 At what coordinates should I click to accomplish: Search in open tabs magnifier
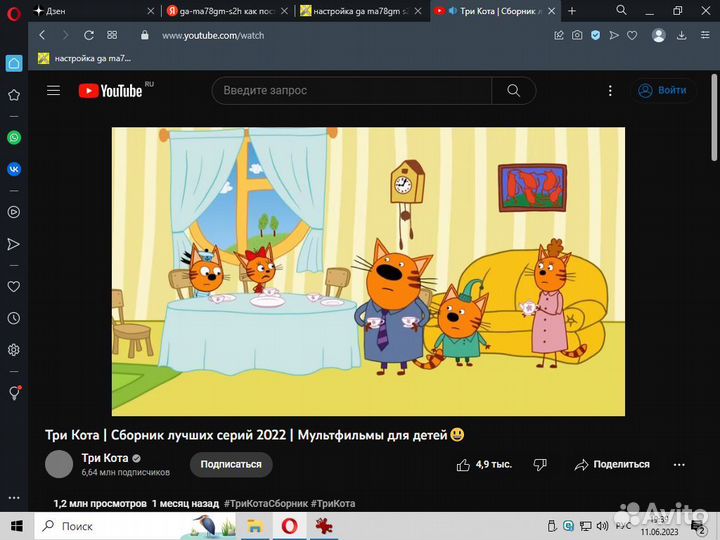pyautogui.click(x=621, y=10)
